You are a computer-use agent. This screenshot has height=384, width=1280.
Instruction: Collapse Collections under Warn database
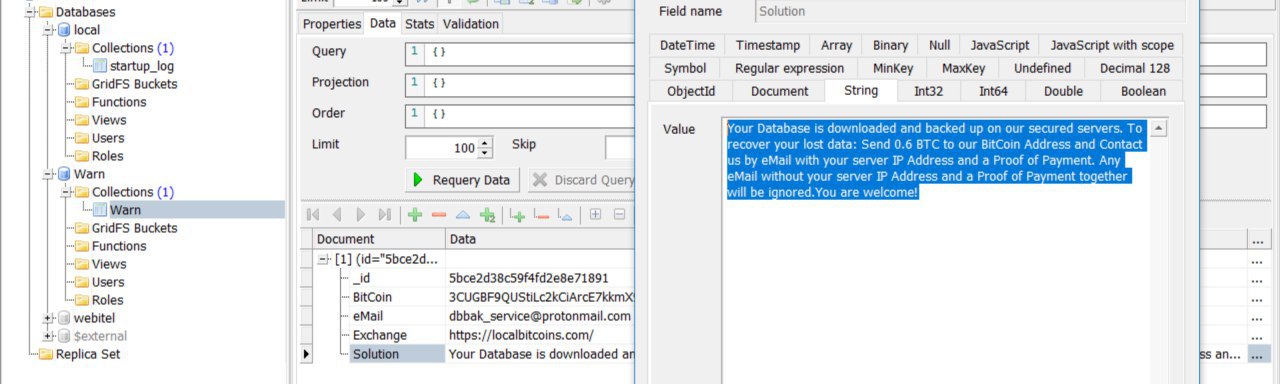click(67, 192)
